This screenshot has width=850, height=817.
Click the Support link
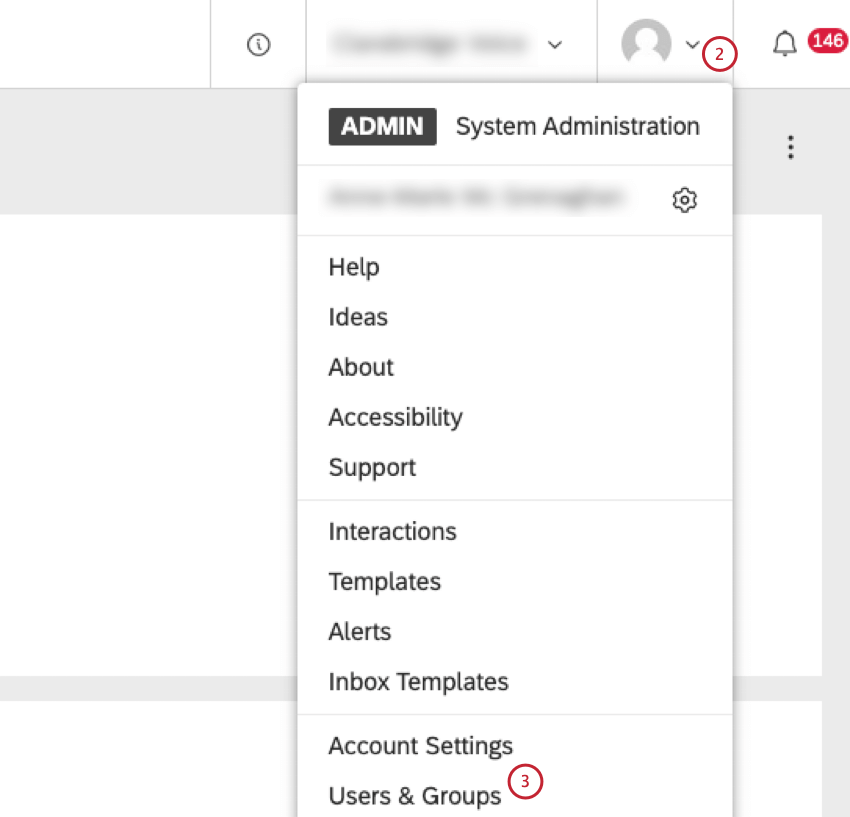(372, 467)
